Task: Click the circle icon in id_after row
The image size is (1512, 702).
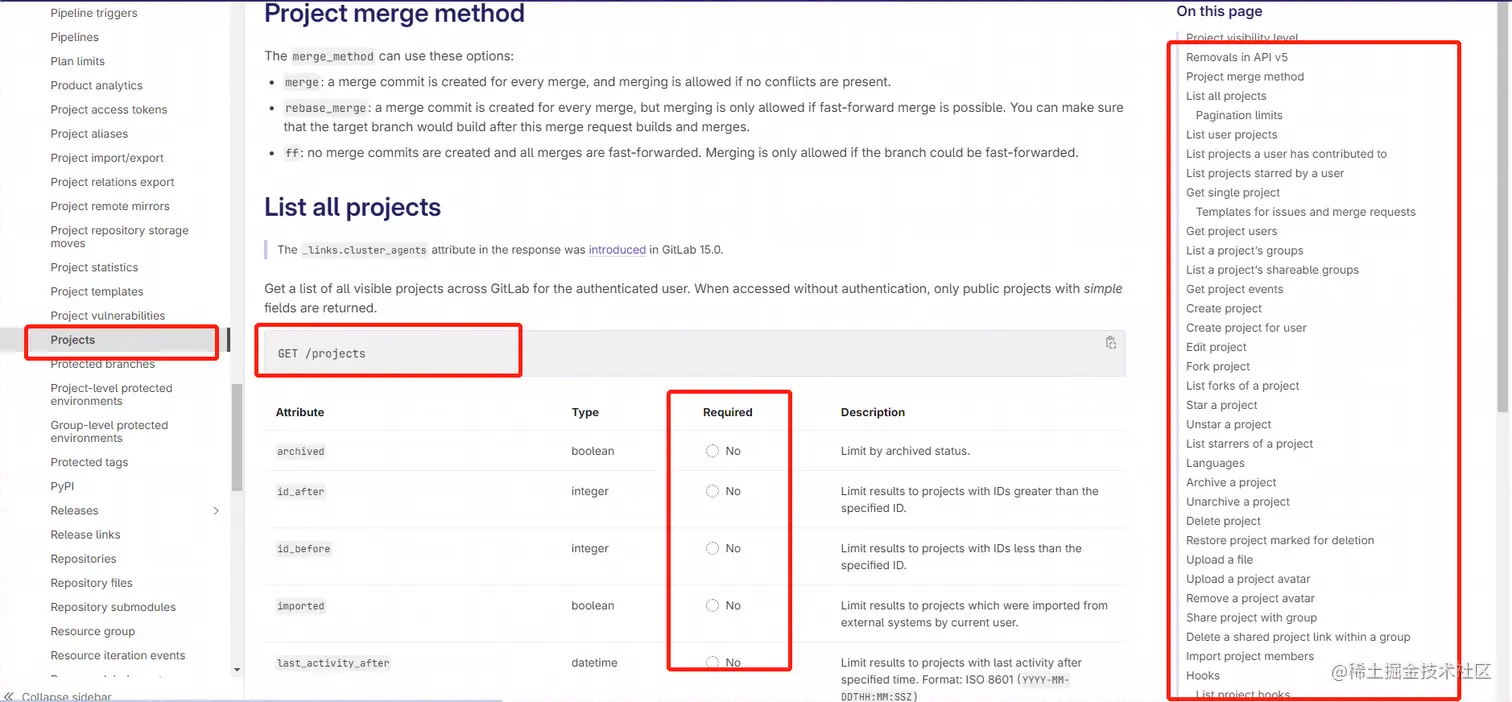Action: click(712, 491)
